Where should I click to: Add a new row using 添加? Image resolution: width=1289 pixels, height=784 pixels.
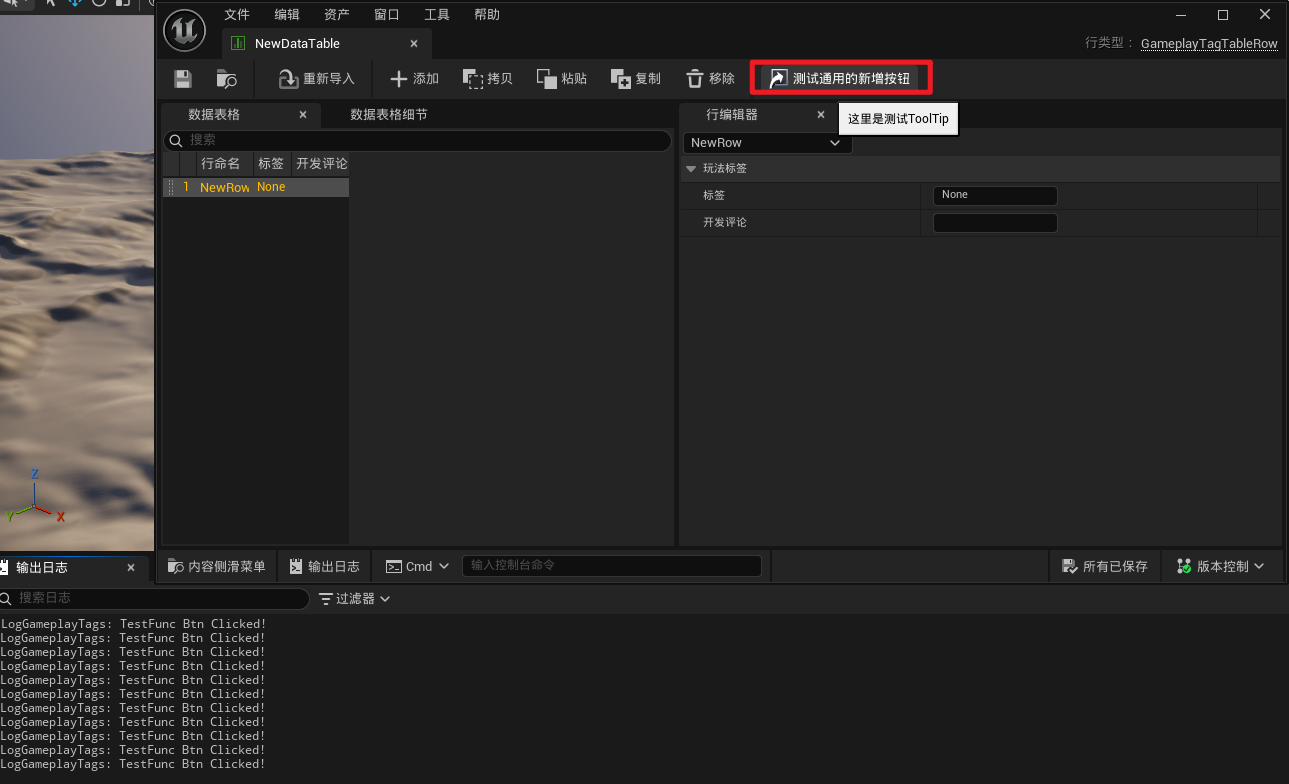[413, 78]
